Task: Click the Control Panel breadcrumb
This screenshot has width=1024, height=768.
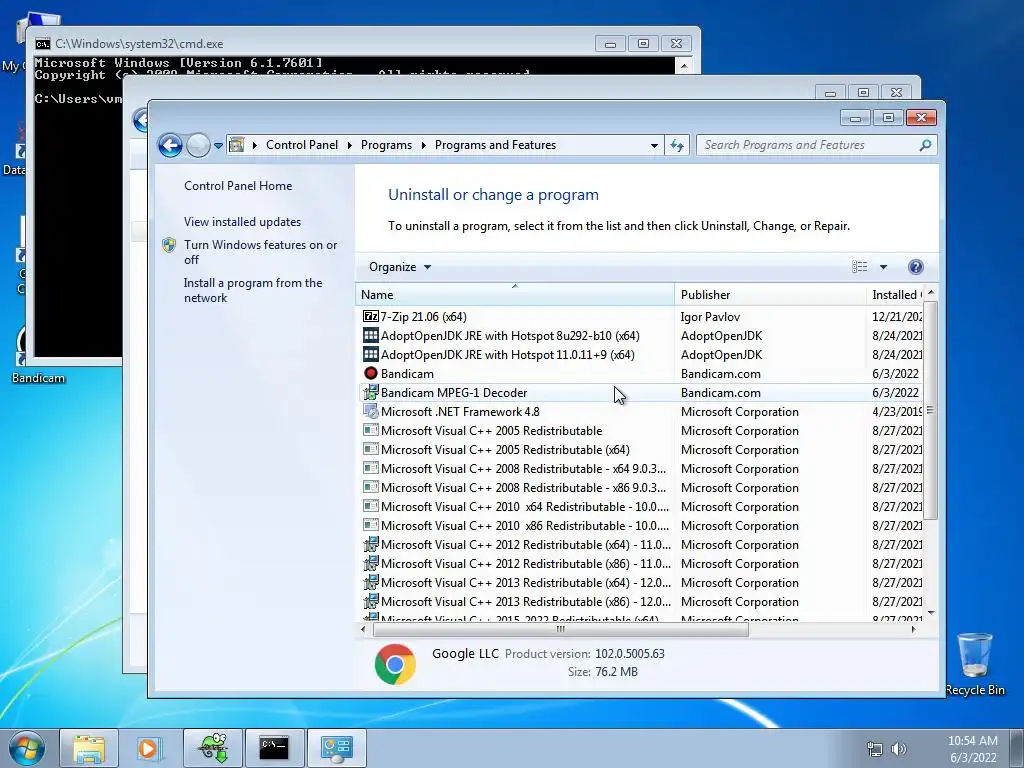Action: (x=302, y=145)
